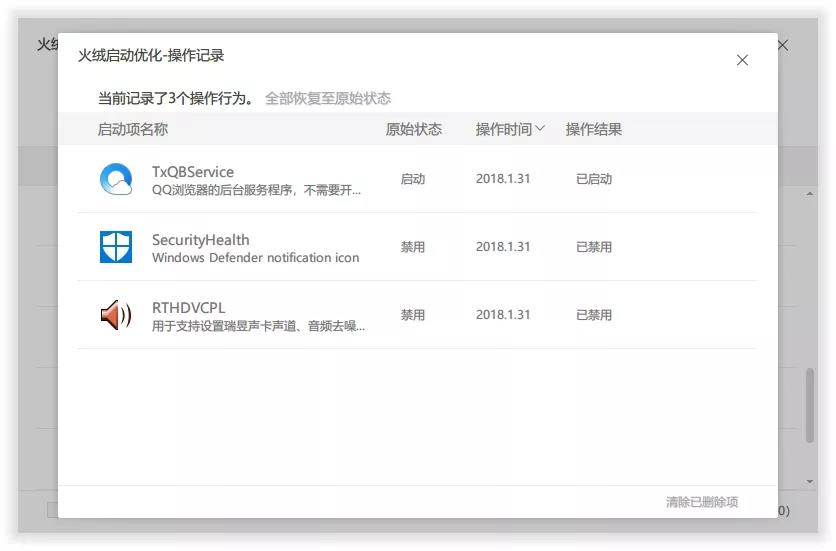Click 全部恢复至原始状态 link
The height and width of the screenshot is (551, 836).
coord(328,98)
